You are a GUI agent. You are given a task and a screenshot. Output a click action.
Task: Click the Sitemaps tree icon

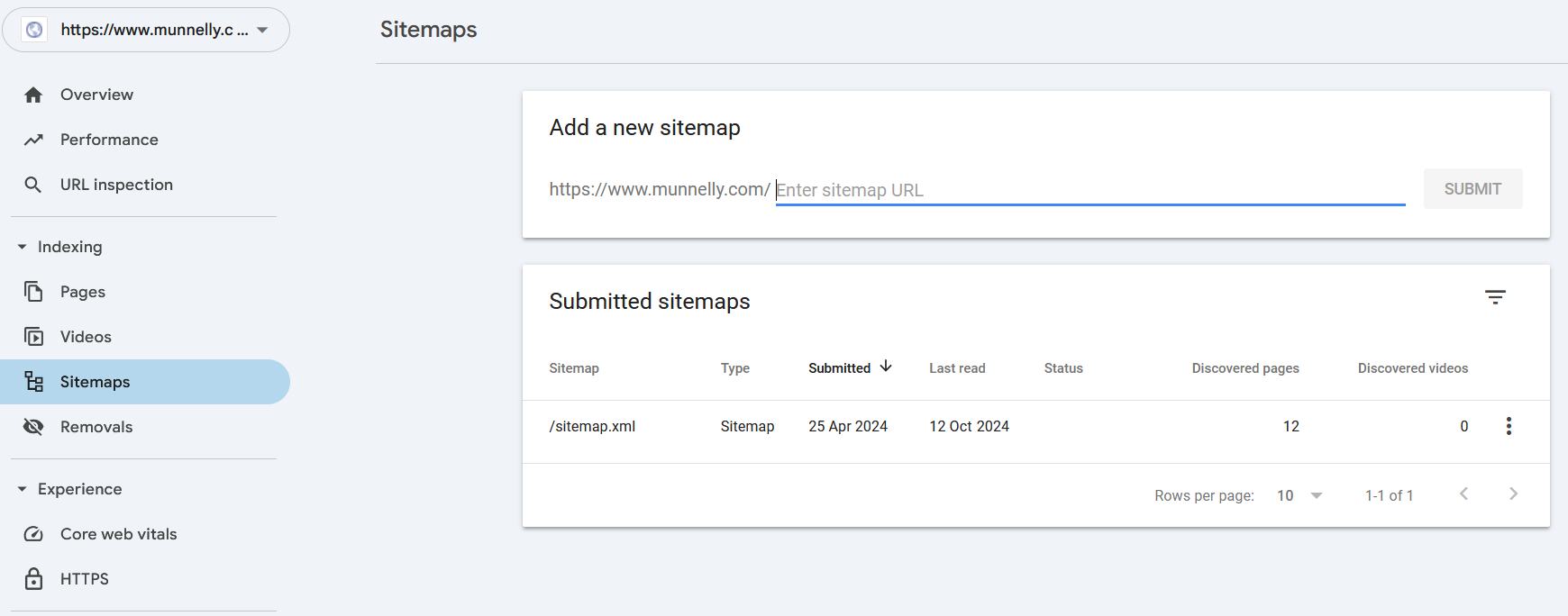[33, 382]
